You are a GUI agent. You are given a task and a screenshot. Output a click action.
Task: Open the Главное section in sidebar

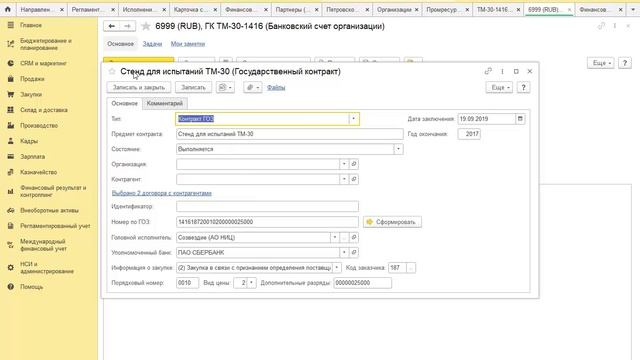(31, 25)
